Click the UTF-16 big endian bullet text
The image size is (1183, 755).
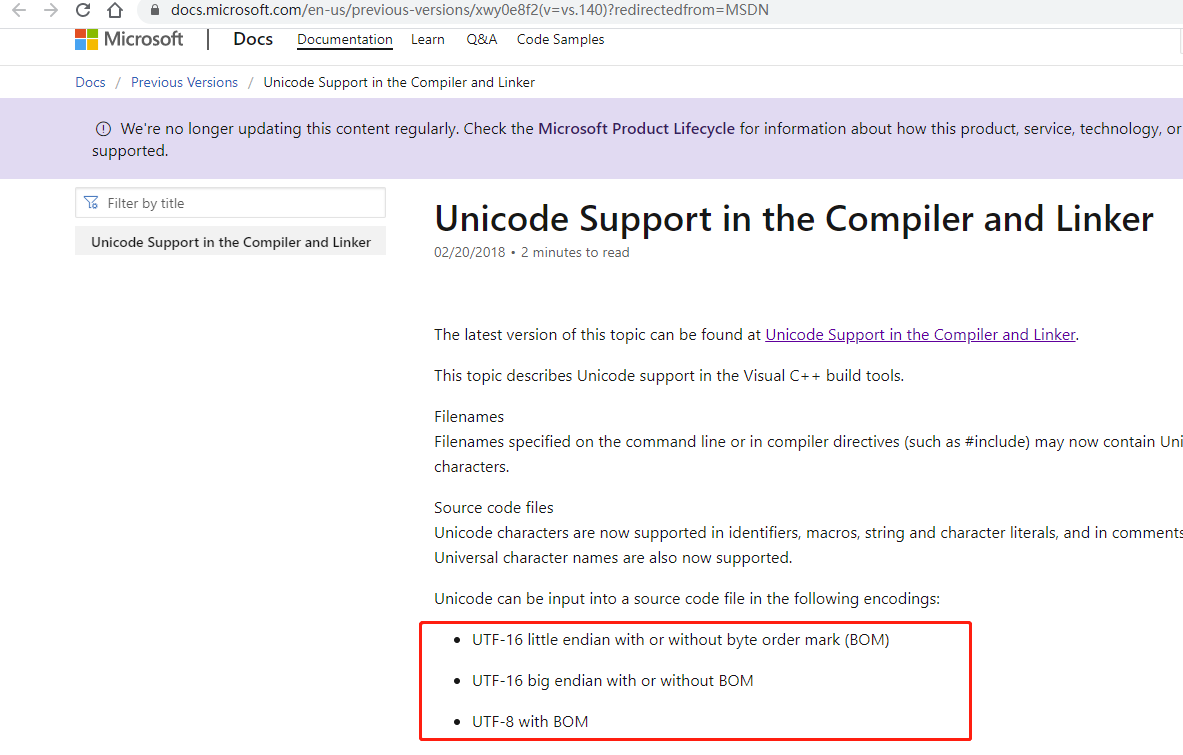click(x=613, y=681)
